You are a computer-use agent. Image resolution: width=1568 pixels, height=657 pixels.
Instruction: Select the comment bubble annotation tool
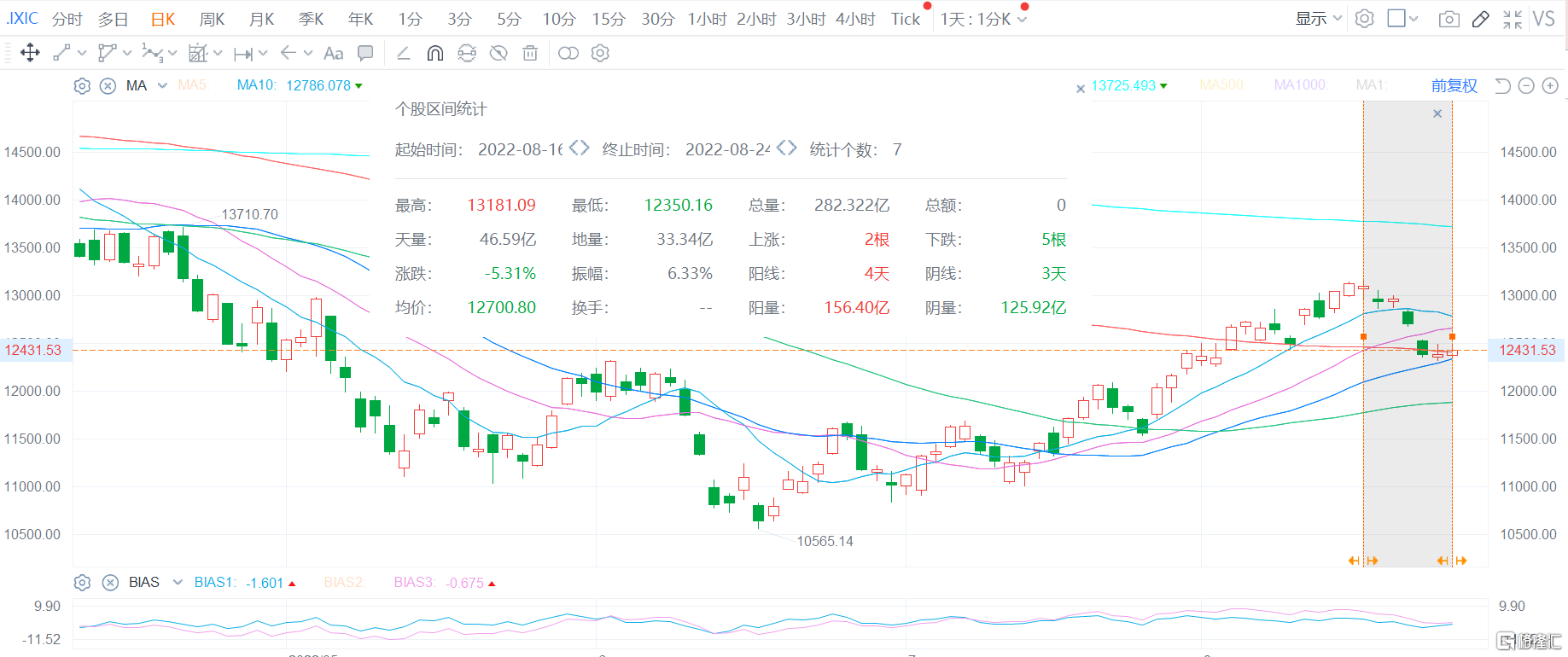pyautogui.click(x=365, y=53)
